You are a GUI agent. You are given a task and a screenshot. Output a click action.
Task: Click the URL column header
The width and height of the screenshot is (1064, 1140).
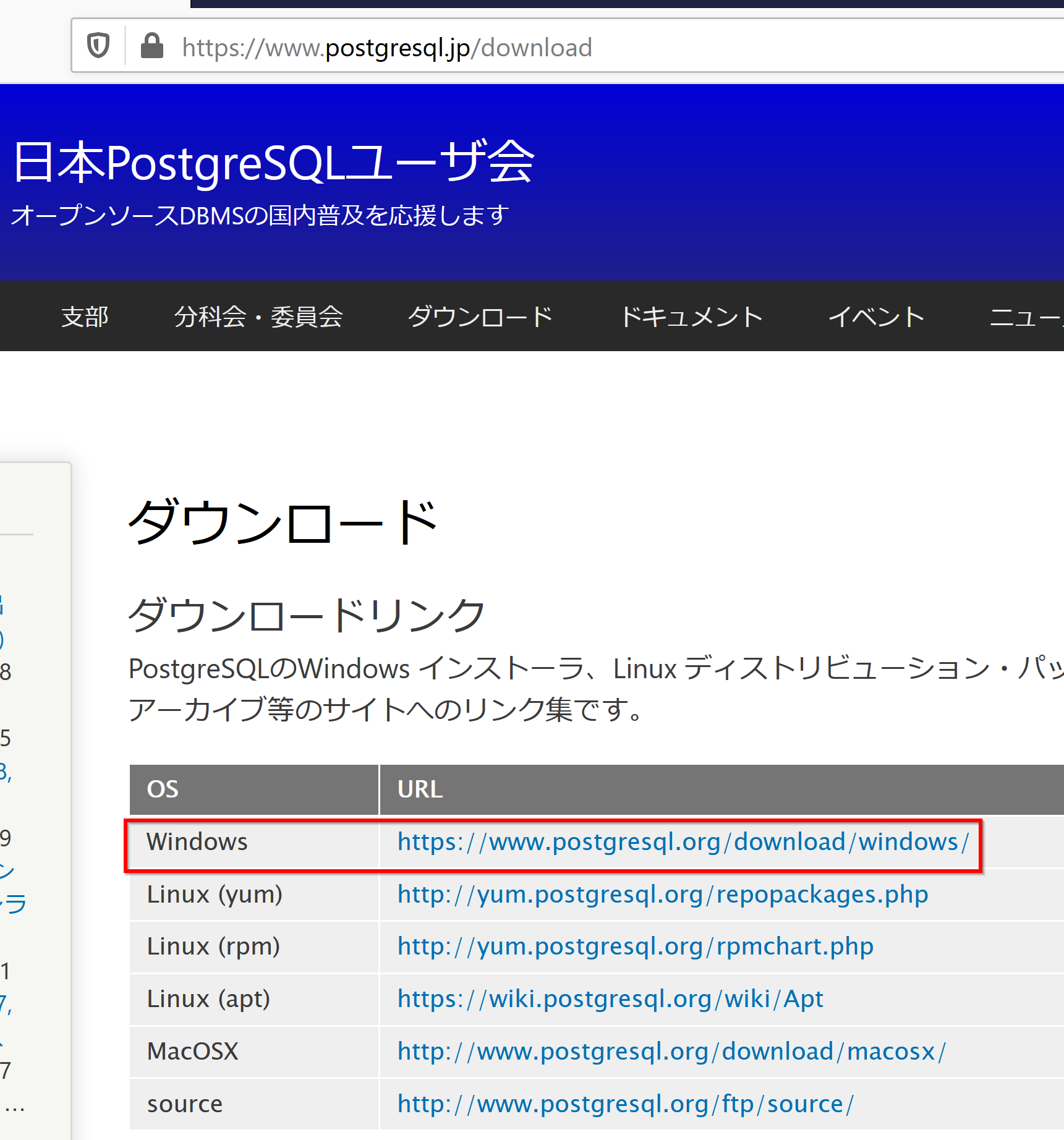click(722, 789)
